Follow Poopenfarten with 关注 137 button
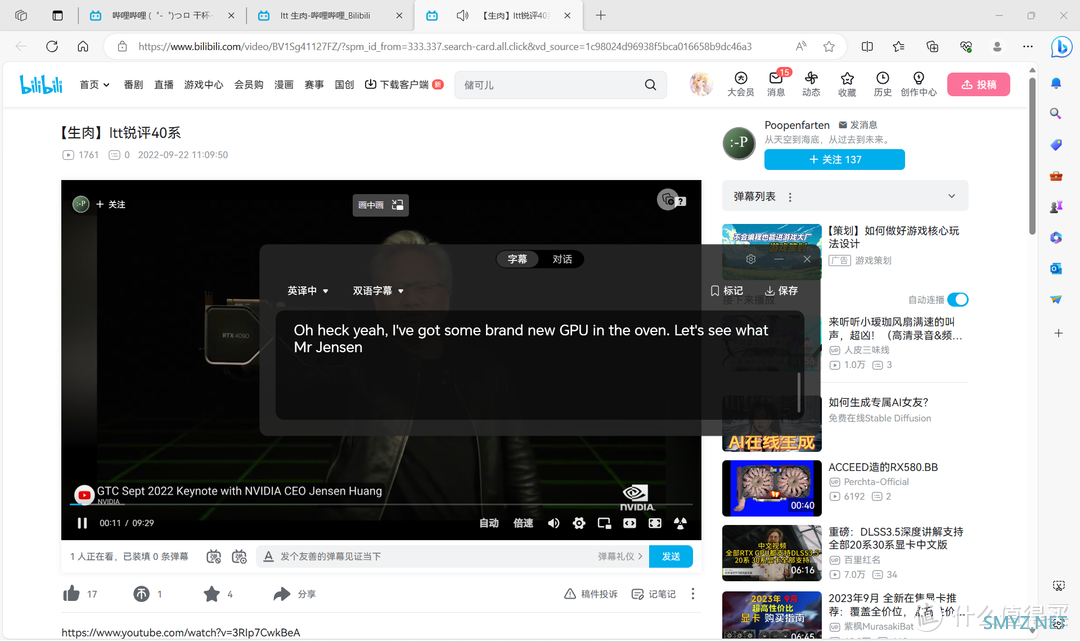The image size is (1080, 642). (834, 159)
